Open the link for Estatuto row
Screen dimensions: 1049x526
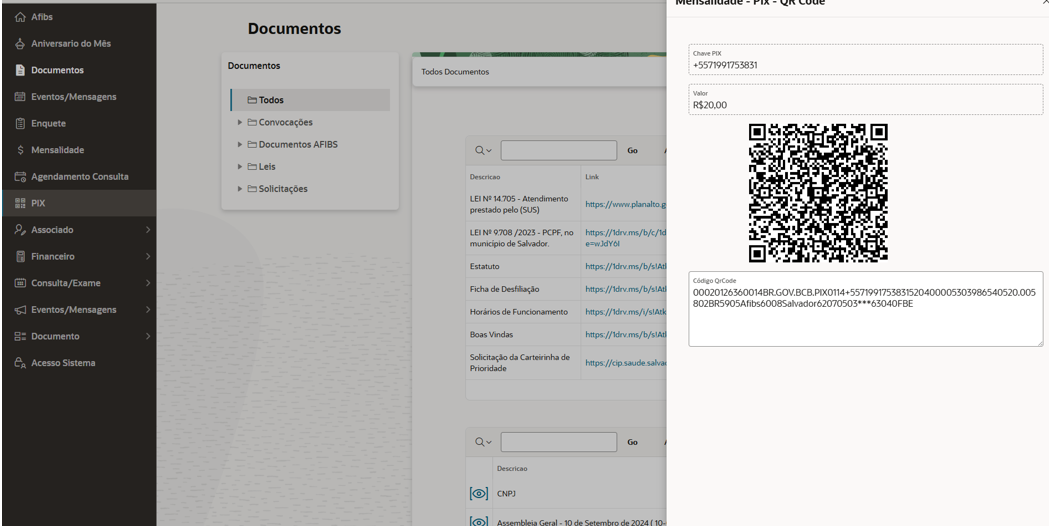coord(626,266)
